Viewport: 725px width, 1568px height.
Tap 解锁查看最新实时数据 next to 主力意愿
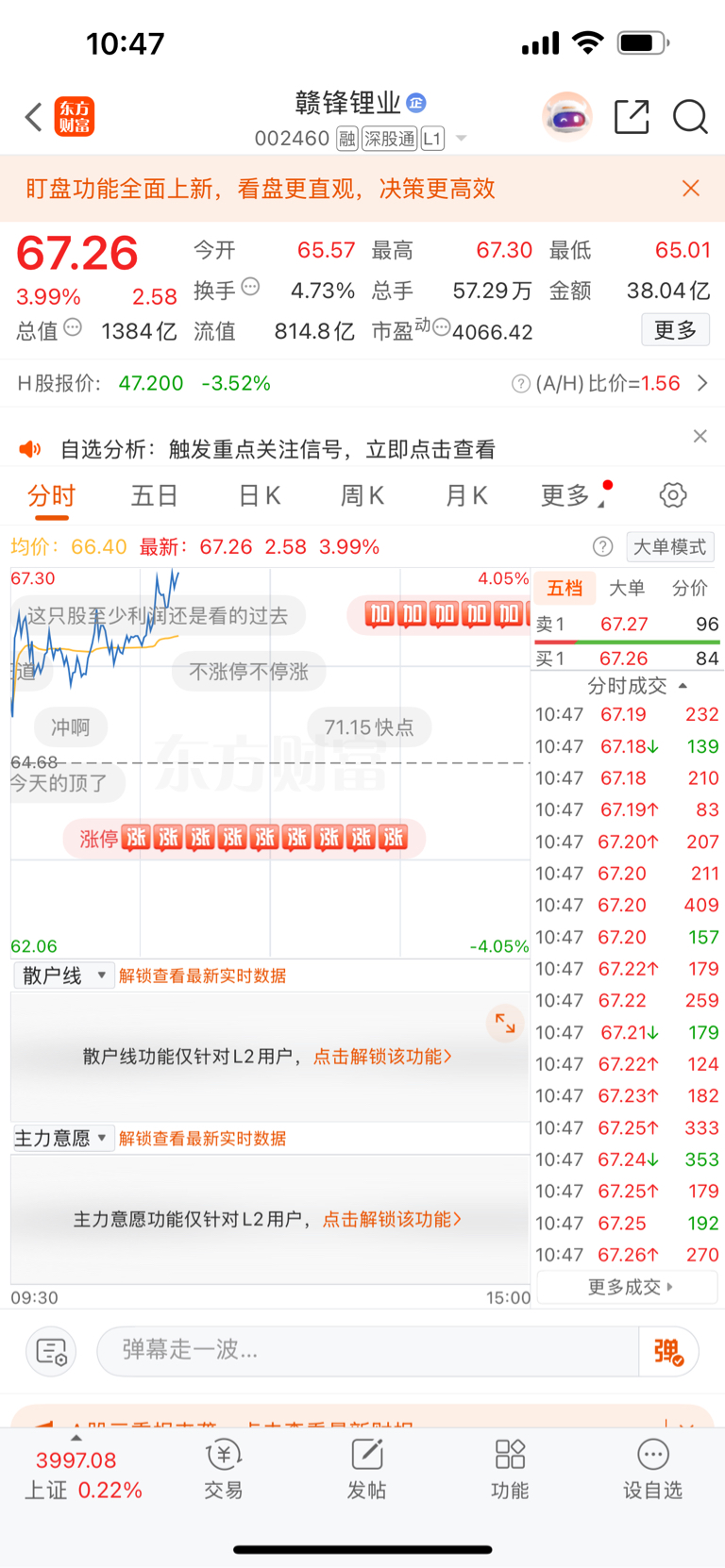[x=203, y=1139]
